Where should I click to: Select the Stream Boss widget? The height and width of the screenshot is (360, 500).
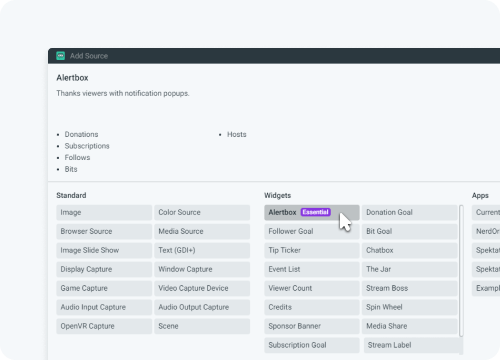pyautogui.click(x=410, y=288)
